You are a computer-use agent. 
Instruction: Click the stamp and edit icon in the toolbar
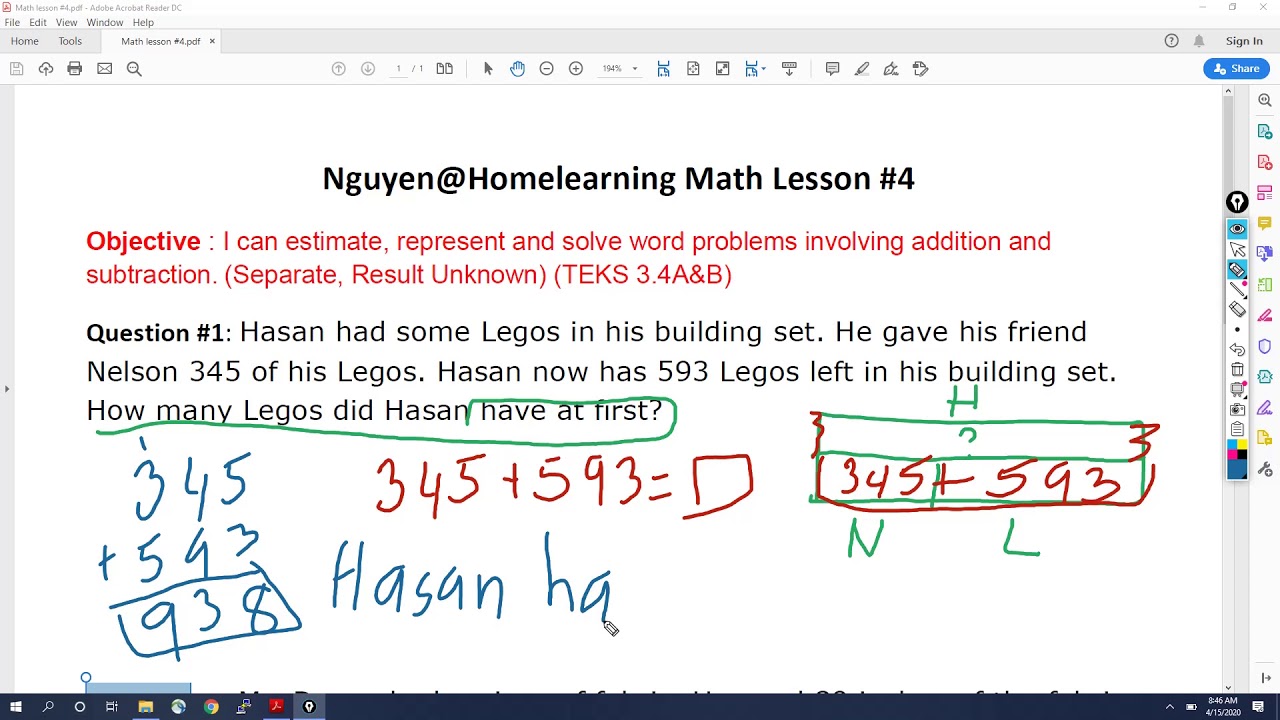coord(921,69)
